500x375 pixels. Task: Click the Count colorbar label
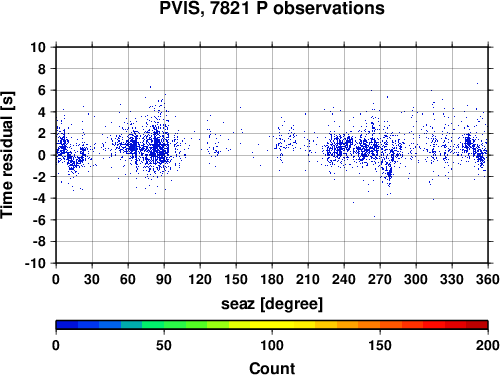tap(272, 368)
